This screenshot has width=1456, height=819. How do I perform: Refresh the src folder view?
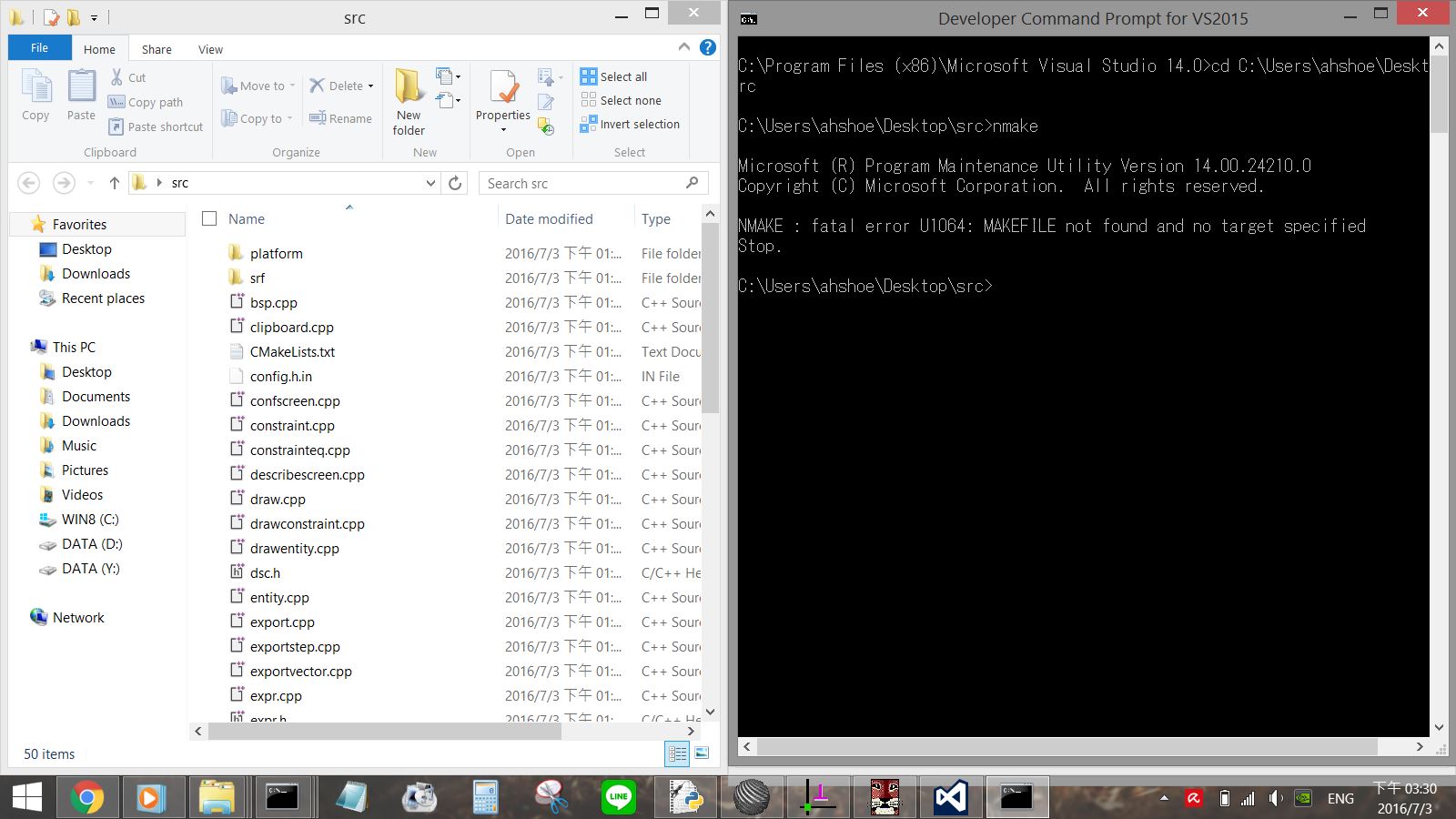(x=455, y=183)
